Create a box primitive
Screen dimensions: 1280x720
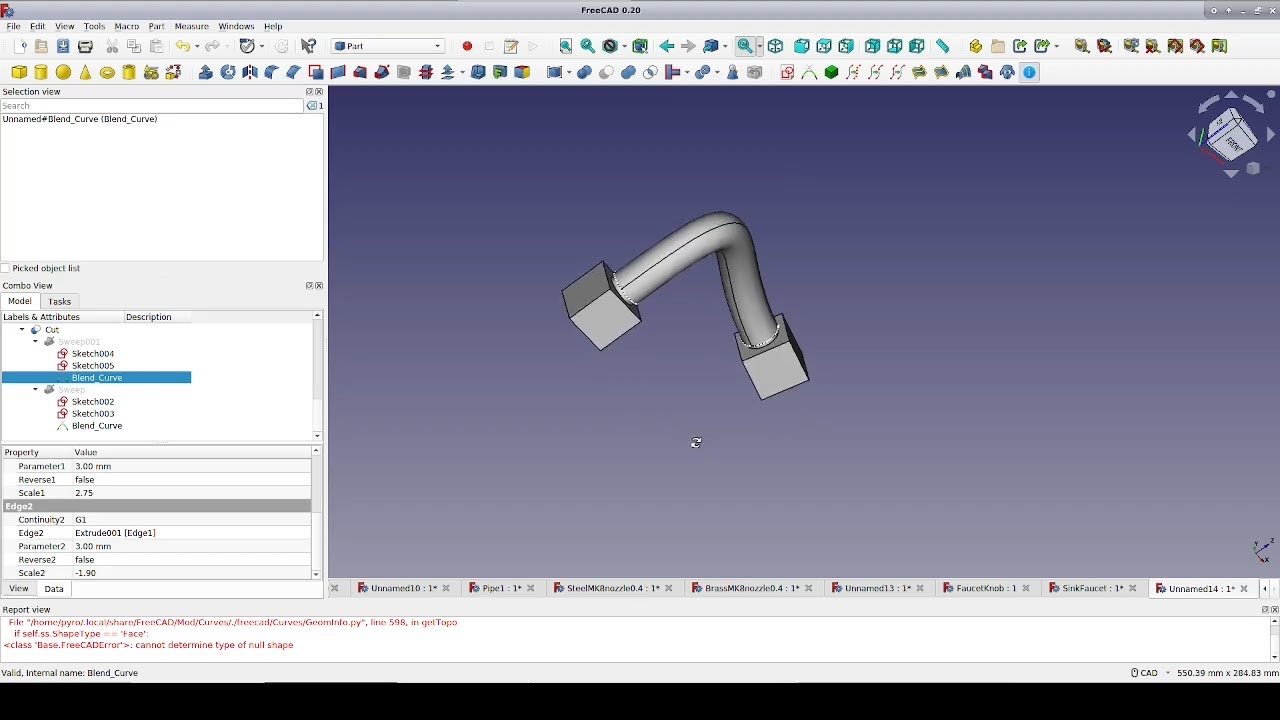point(19,72)
